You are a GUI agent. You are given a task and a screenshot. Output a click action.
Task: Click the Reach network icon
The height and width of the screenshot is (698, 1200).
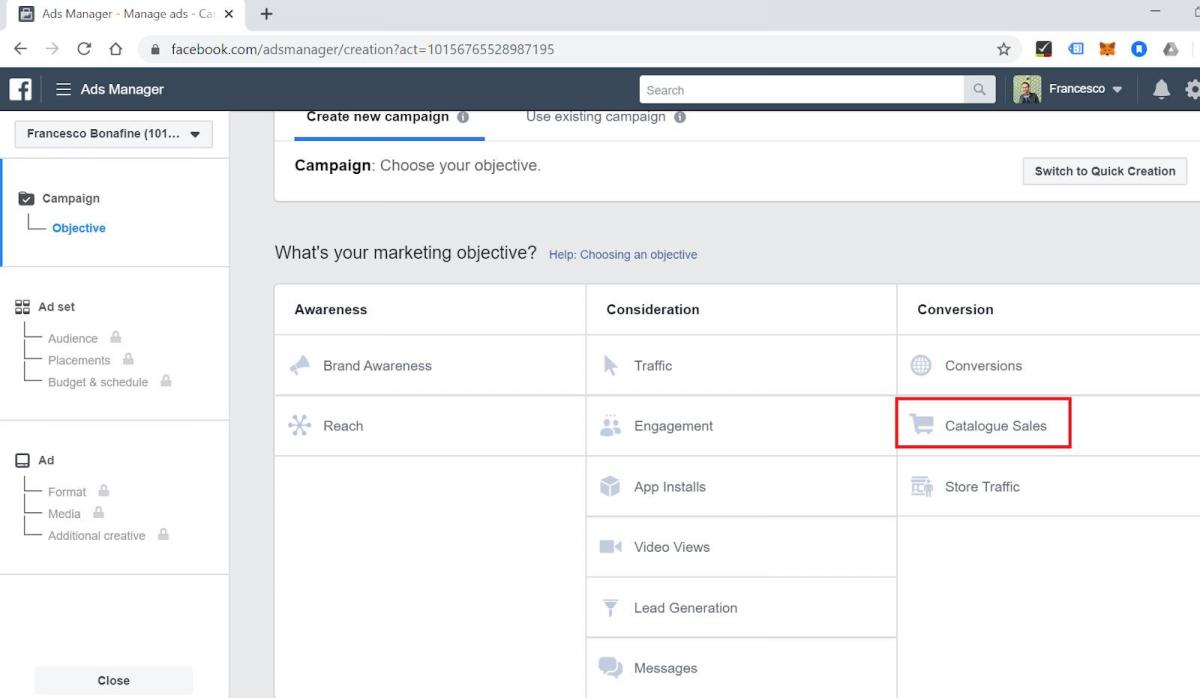[300, 425]
